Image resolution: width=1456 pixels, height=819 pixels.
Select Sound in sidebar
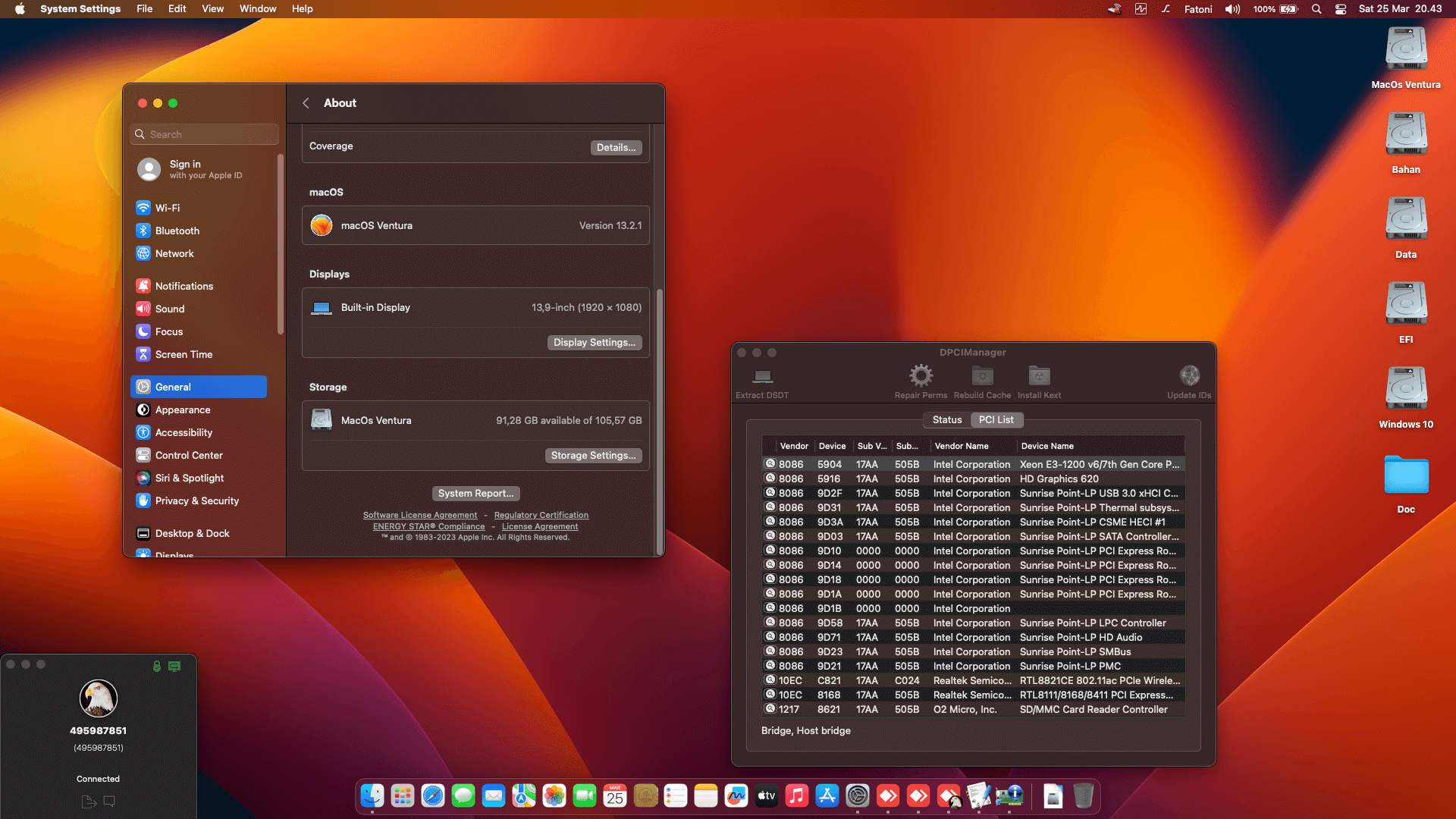tap(199, 309)
